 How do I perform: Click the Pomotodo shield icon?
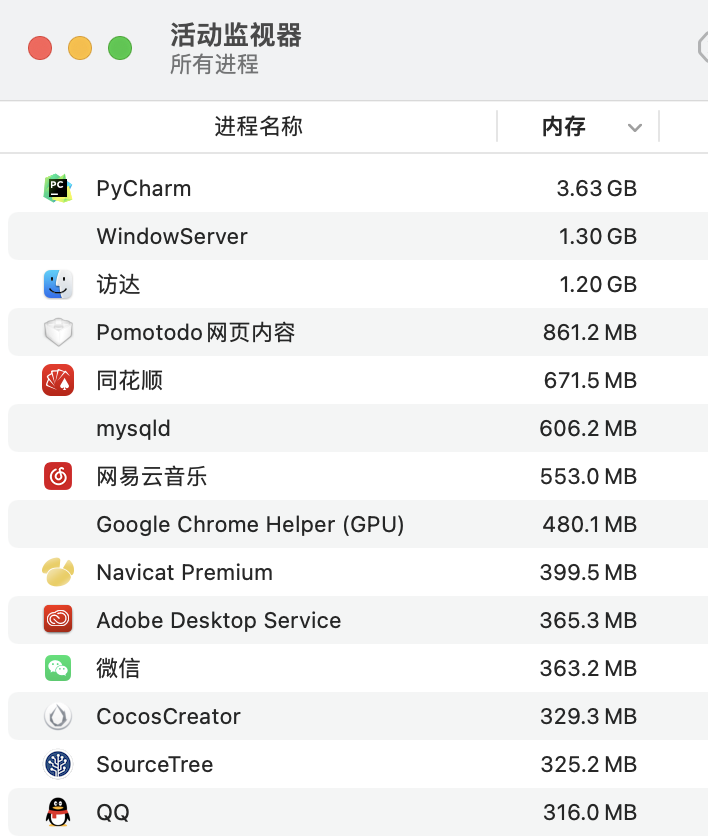(x=58, y=332)
